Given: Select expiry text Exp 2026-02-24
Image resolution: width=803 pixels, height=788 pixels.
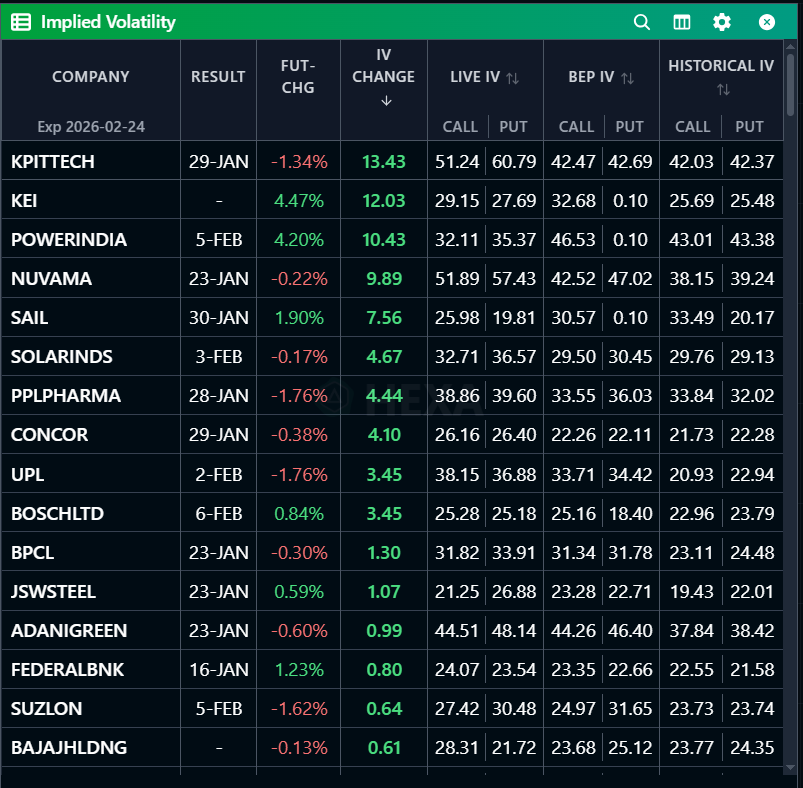Looking at the screenshot, I should (x=91, y=126).
